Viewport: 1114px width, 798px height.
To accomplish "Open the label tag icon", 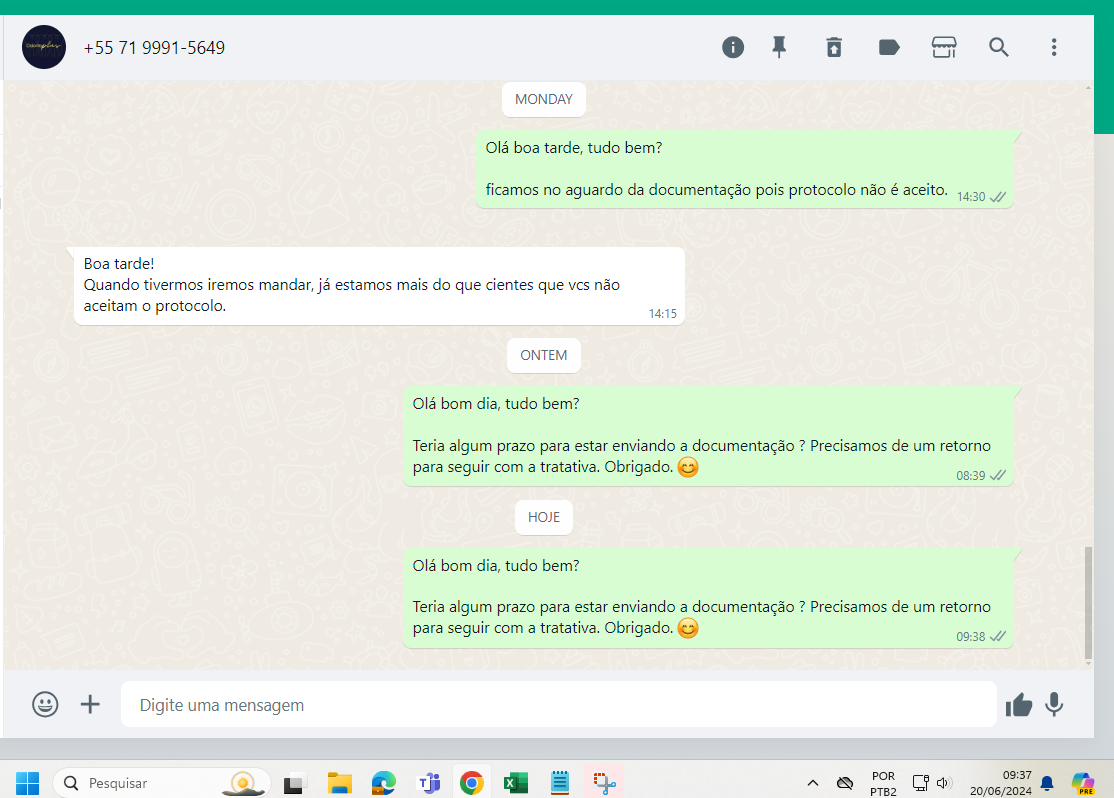I will [x=889, y=47].
